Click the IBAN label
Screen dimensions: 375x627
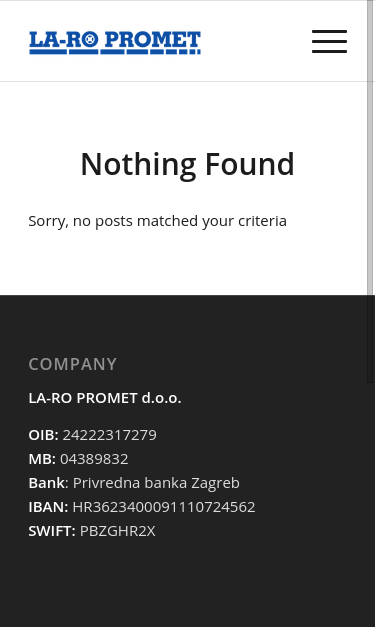pyautogui.click(x=48, y=507)
